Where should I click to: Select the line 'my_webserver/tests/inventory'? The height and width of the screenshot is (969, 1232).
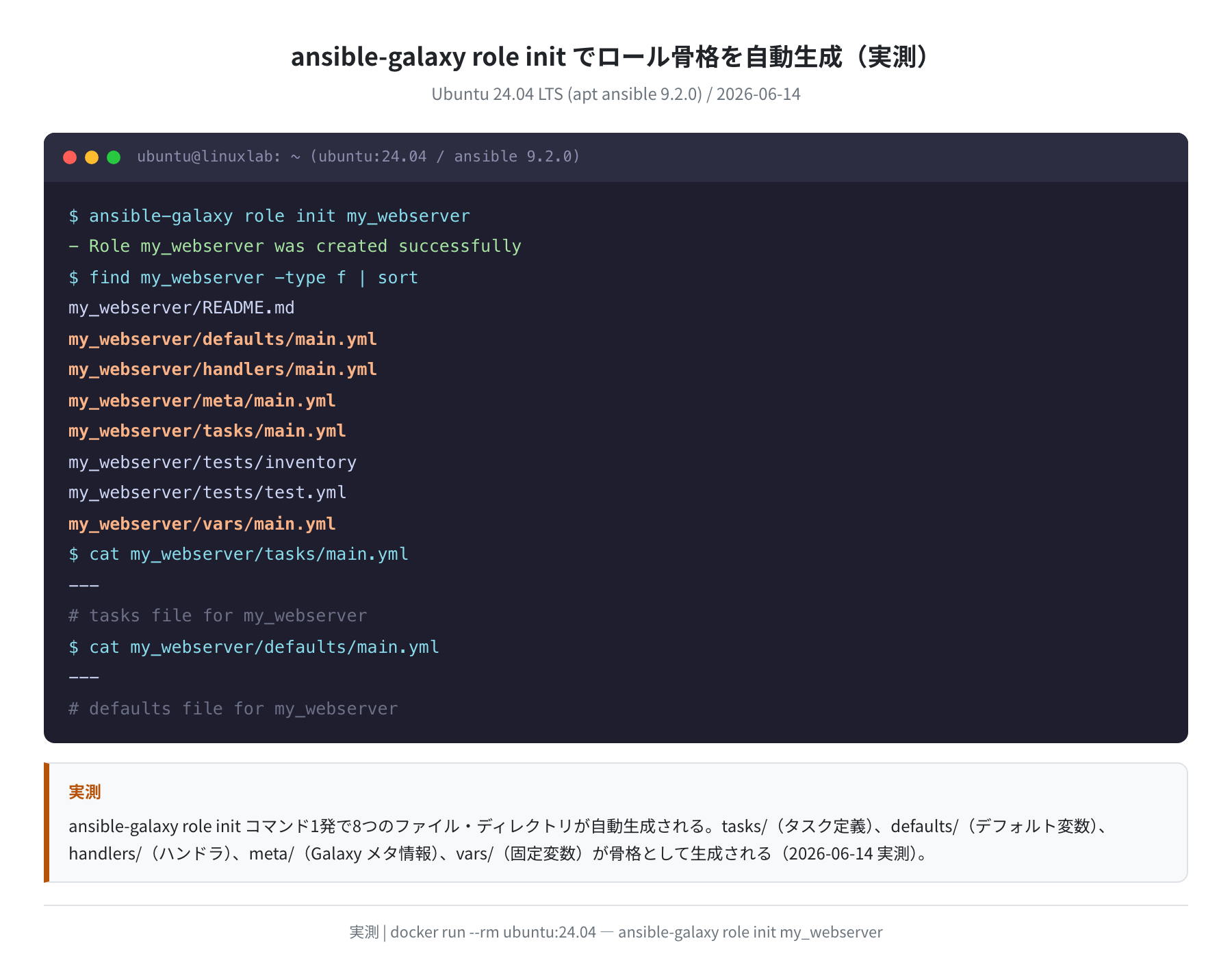[212, 463]
